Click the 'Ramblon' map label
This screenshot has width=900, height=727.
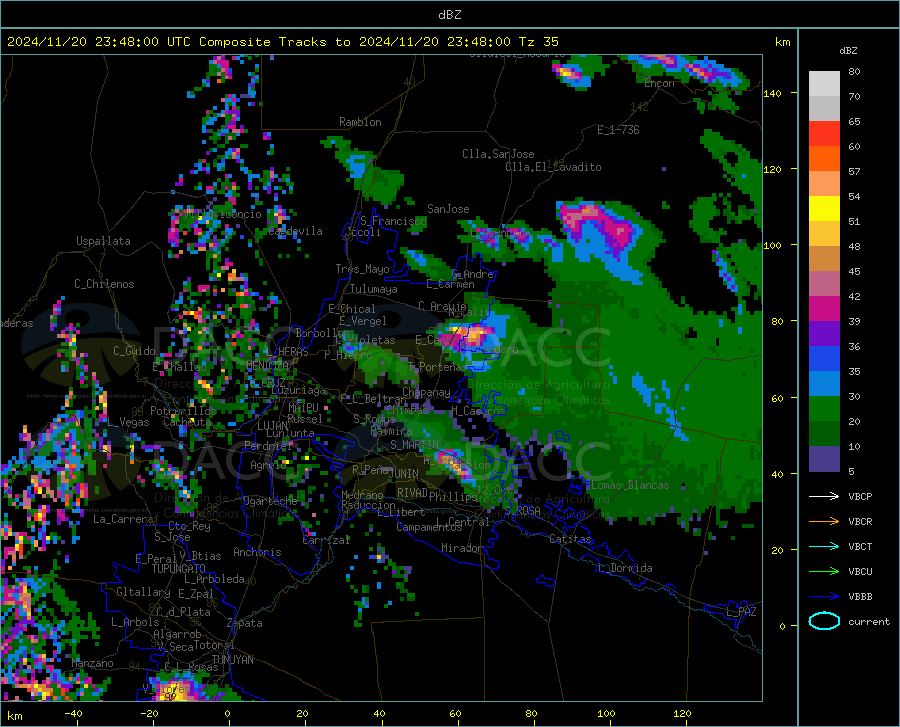click(360, 122)
